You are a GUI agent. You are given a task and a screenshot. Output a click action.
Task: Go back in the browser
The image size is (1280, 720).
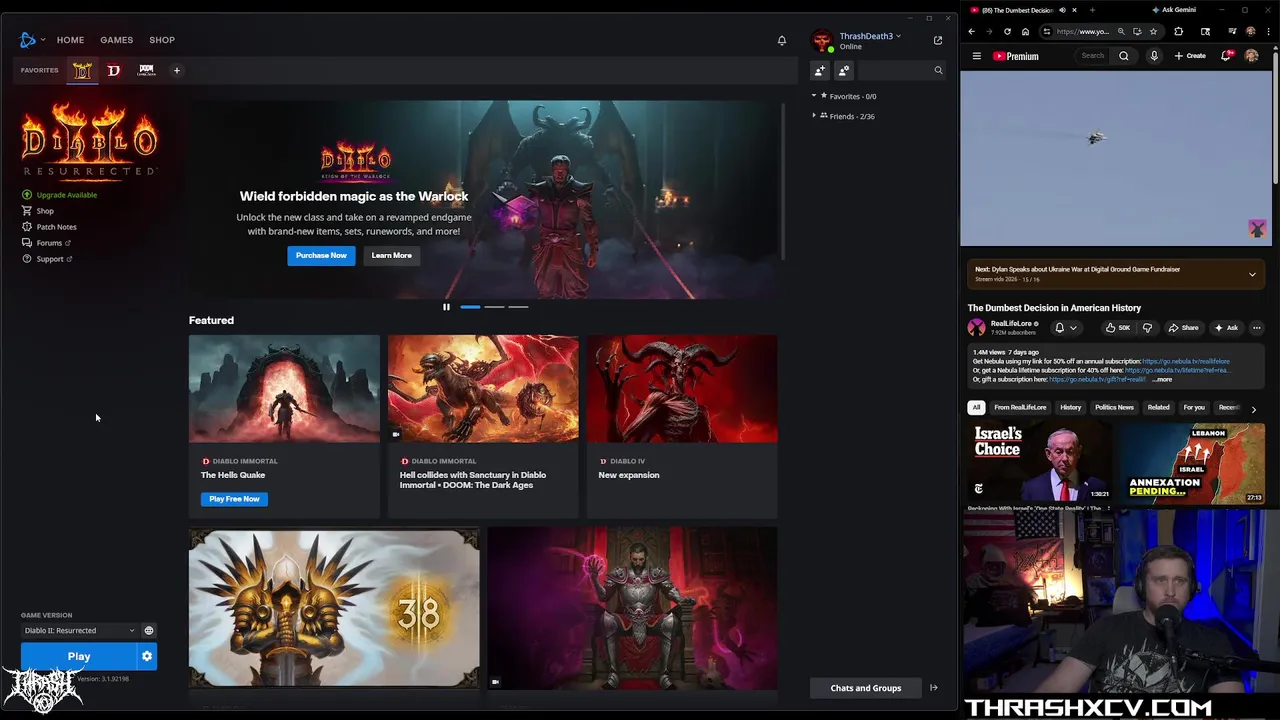971,31
